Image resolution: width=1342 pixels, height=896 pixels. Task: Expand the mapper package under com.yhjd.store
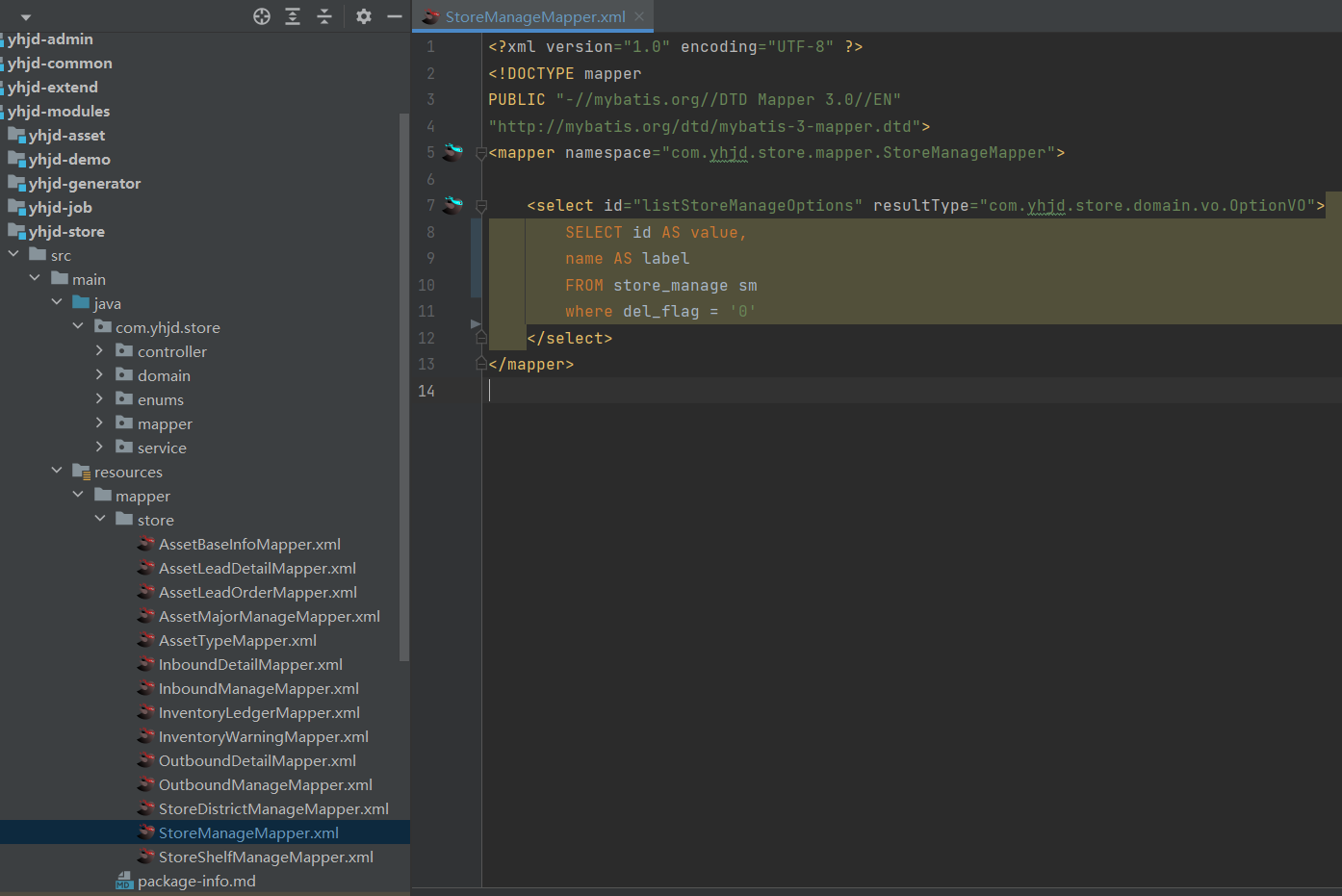(x=99, y=422)
